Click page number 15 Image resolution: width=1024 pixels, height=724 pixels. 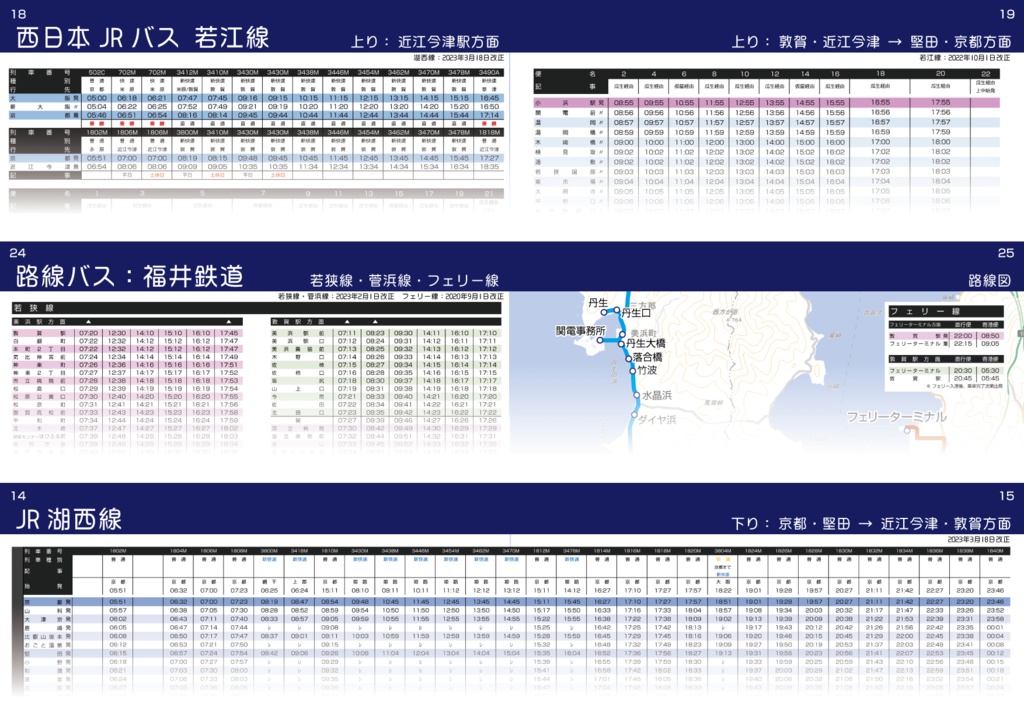click(x=1007, y=496)
